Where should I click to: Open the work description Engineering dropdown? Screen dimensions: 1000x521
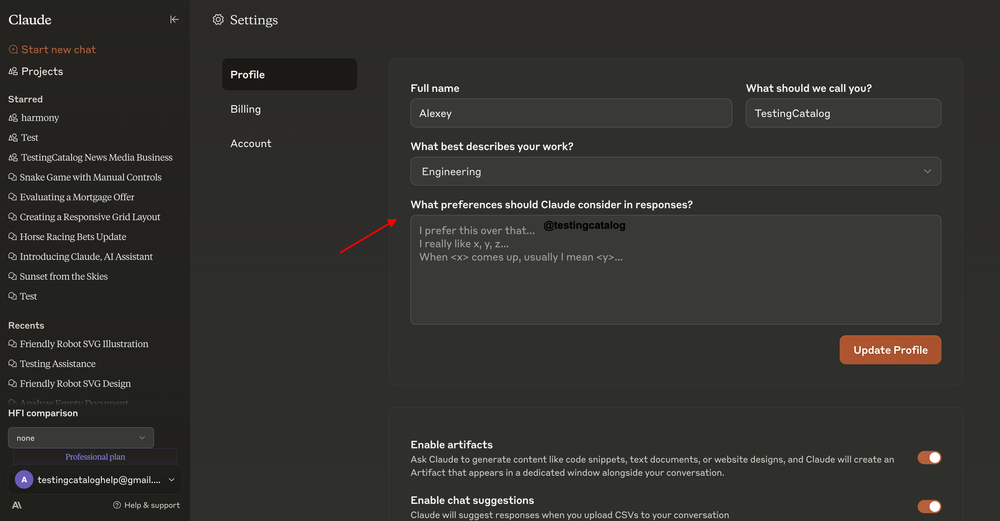[x=675, y=171]
